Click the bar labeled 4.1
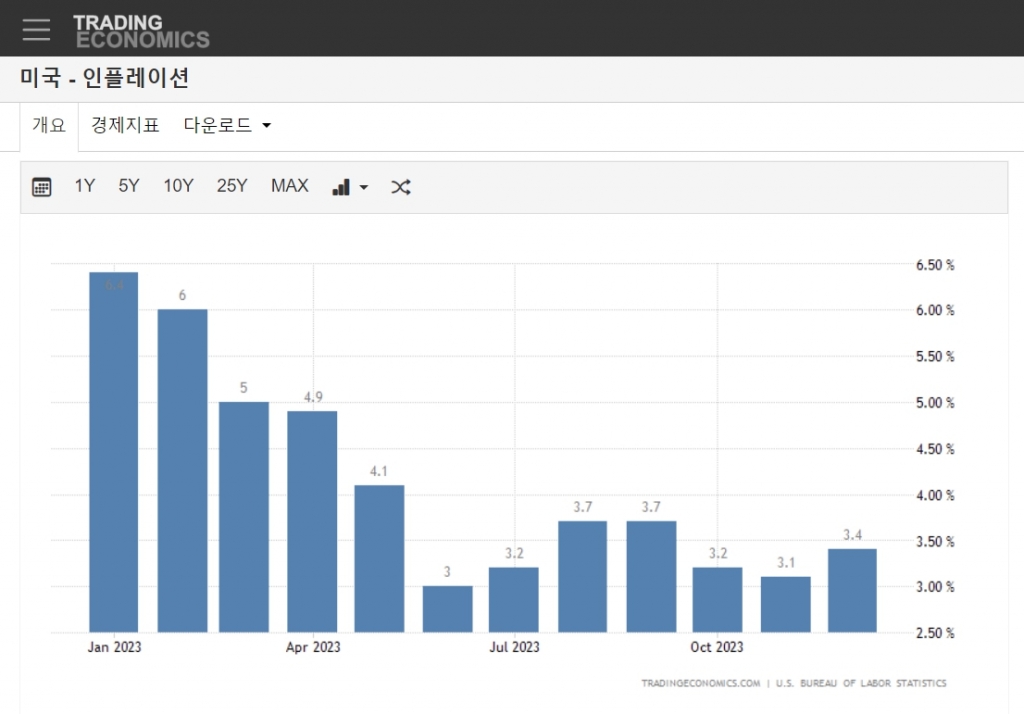 (380, 558)
